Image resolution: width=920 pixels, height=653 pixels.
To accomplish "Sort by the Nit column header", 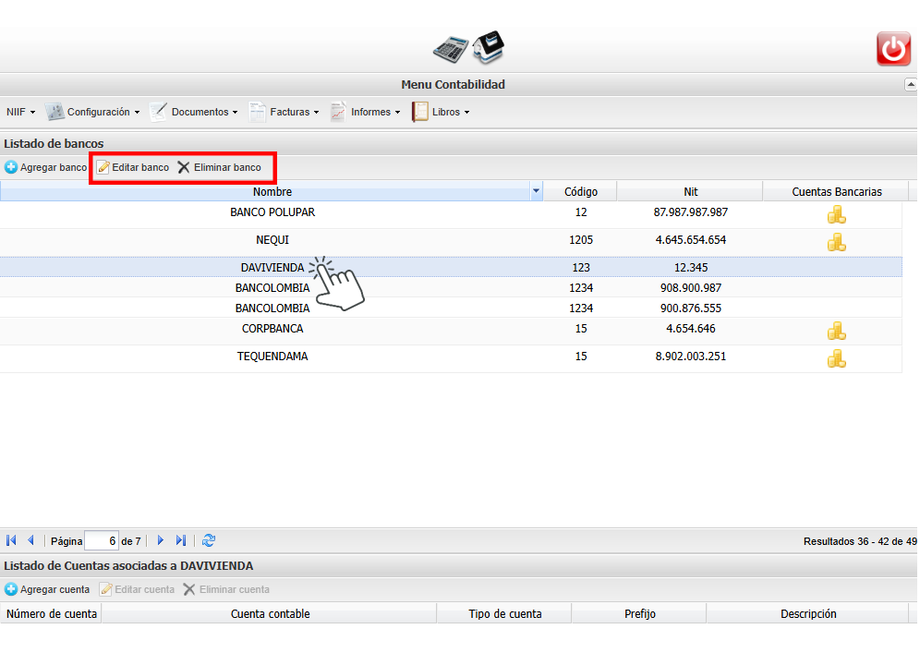I will [691, 192].
